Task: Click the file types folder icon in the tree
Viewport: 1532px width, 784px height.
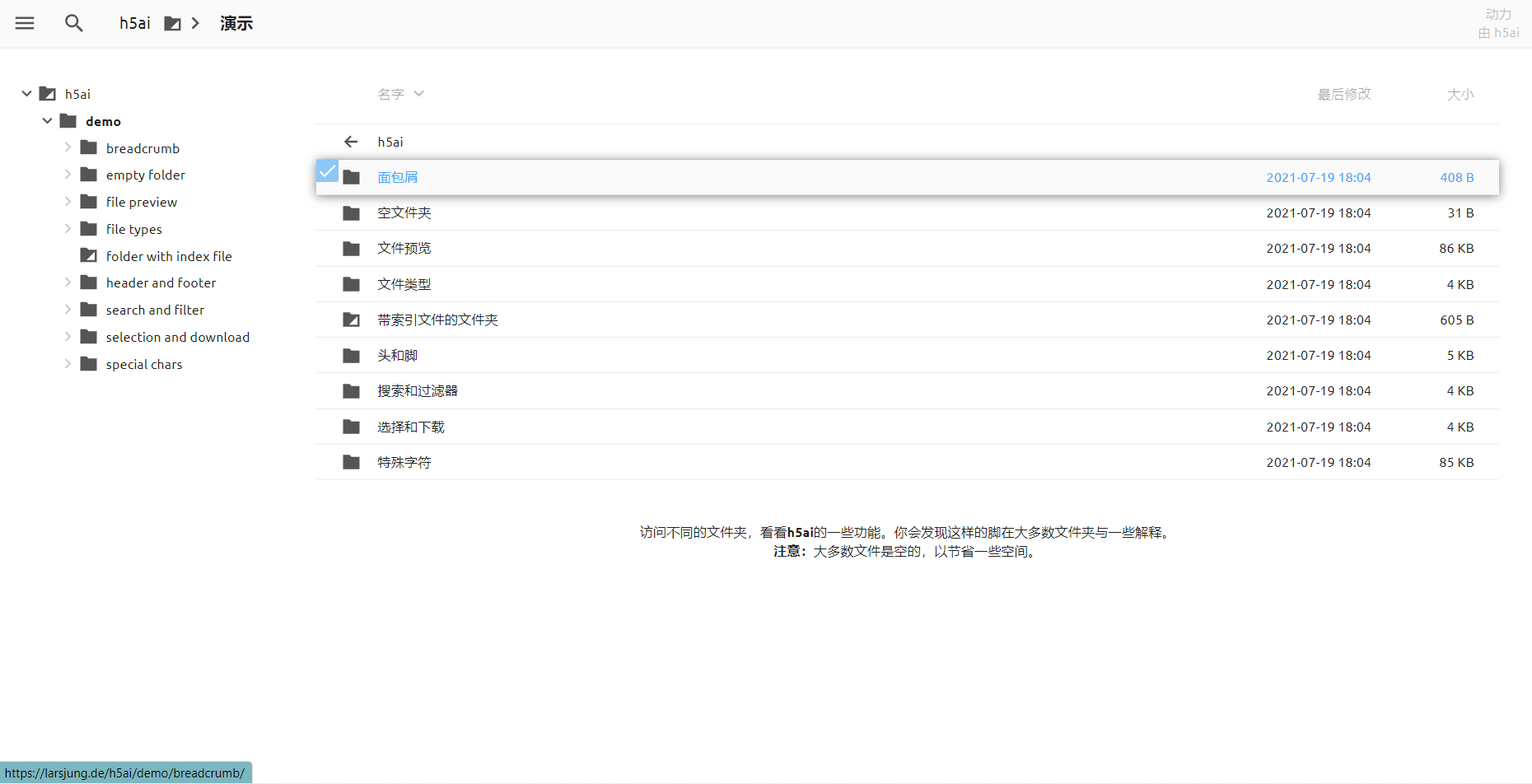Action: (89, 229)
